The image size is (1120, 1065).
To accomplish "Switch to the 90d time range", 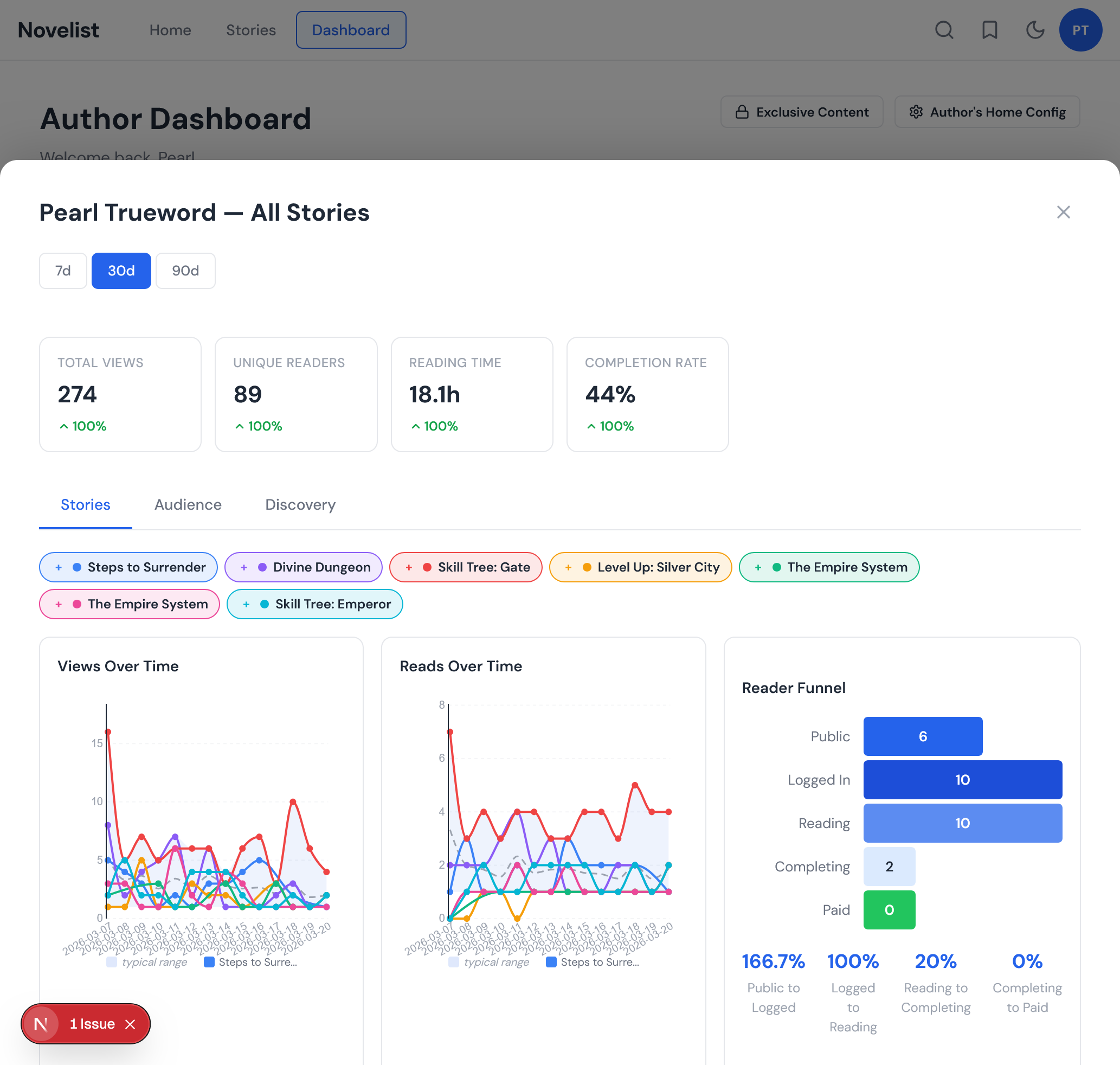I will [x=185, y=271].
